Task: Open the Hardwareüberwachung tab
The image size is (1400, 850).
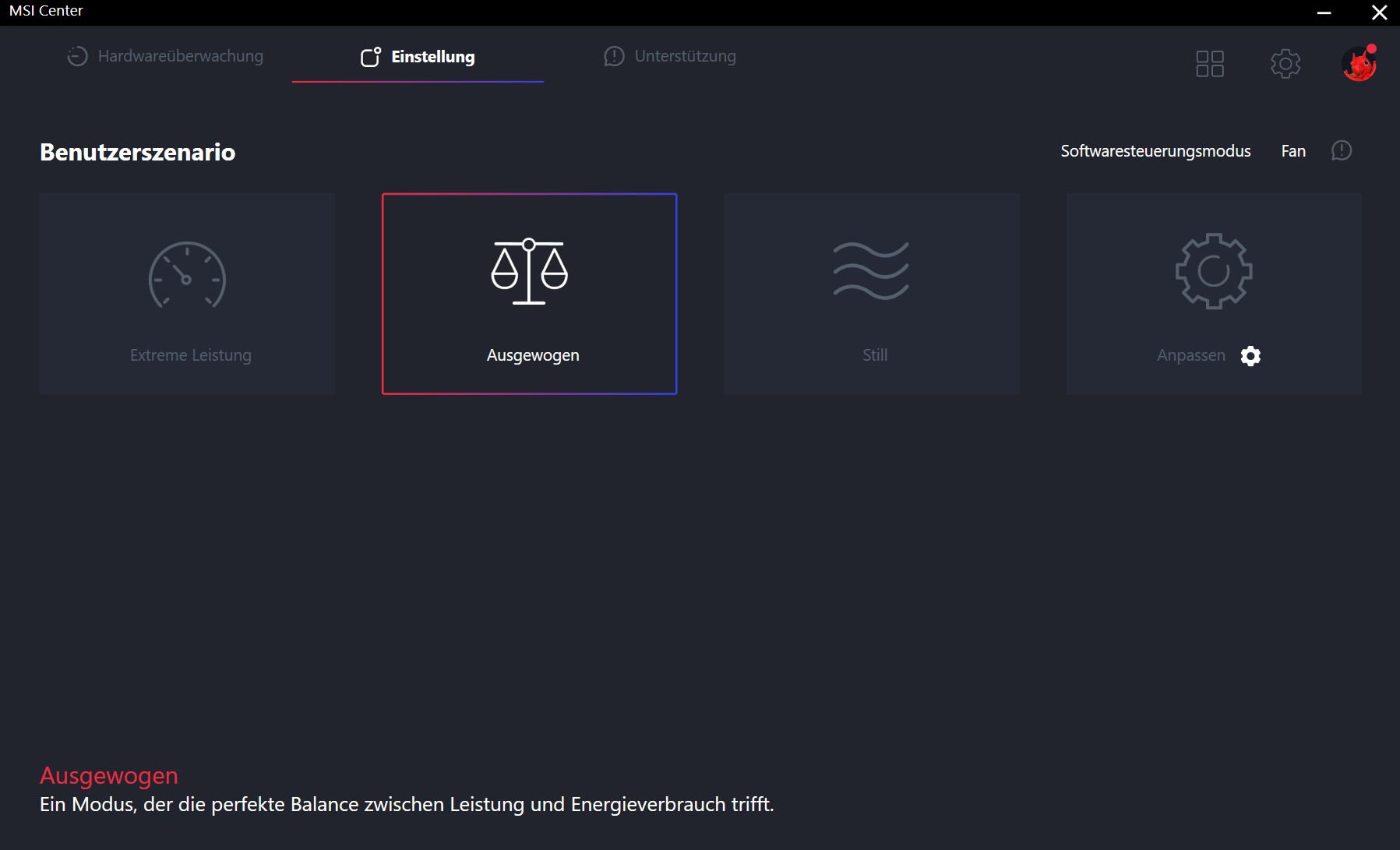Action: click(164, 56)
